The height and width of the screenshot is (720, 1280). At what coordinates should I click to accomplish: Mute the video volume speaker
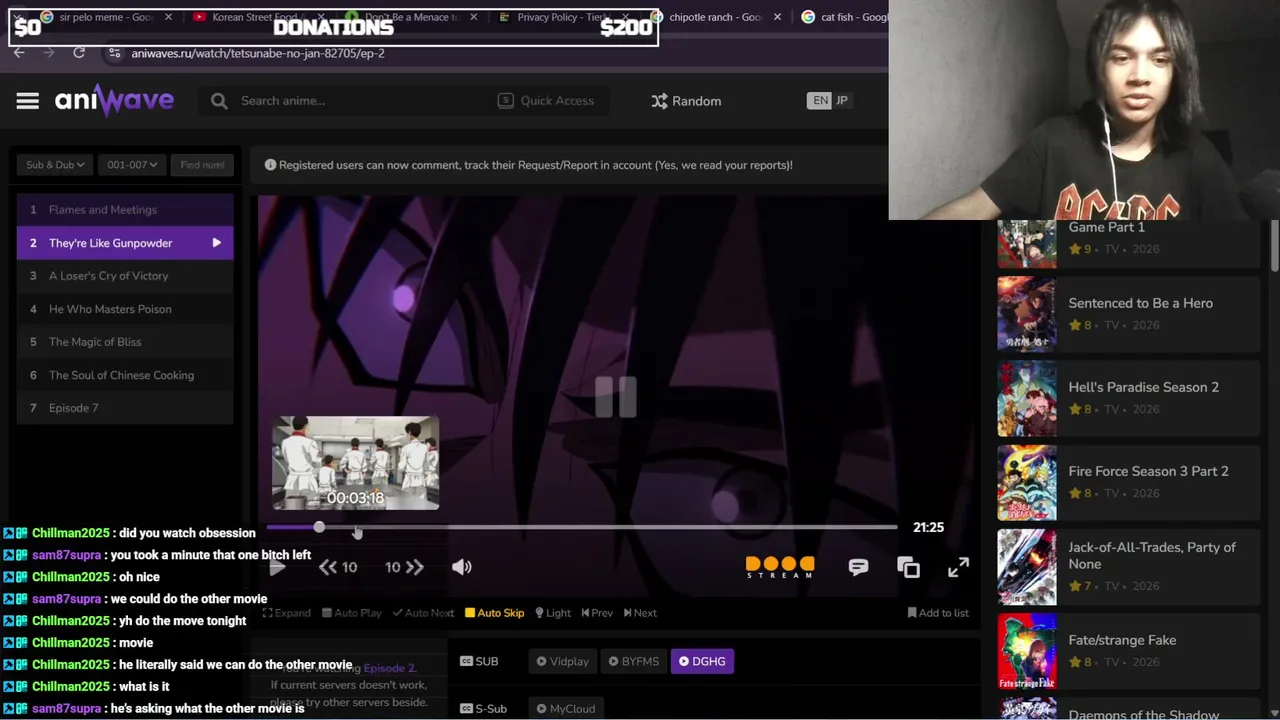pos(461,567)
